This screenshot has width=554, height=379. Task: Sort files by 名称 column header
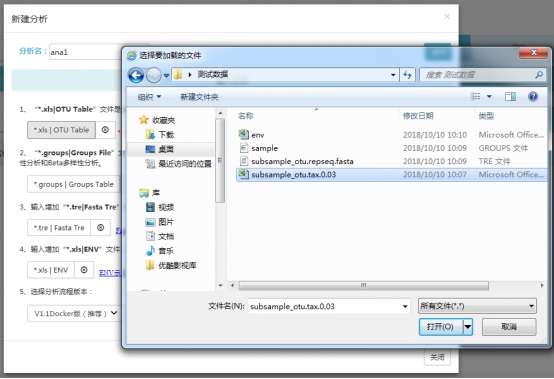[246, 116]
